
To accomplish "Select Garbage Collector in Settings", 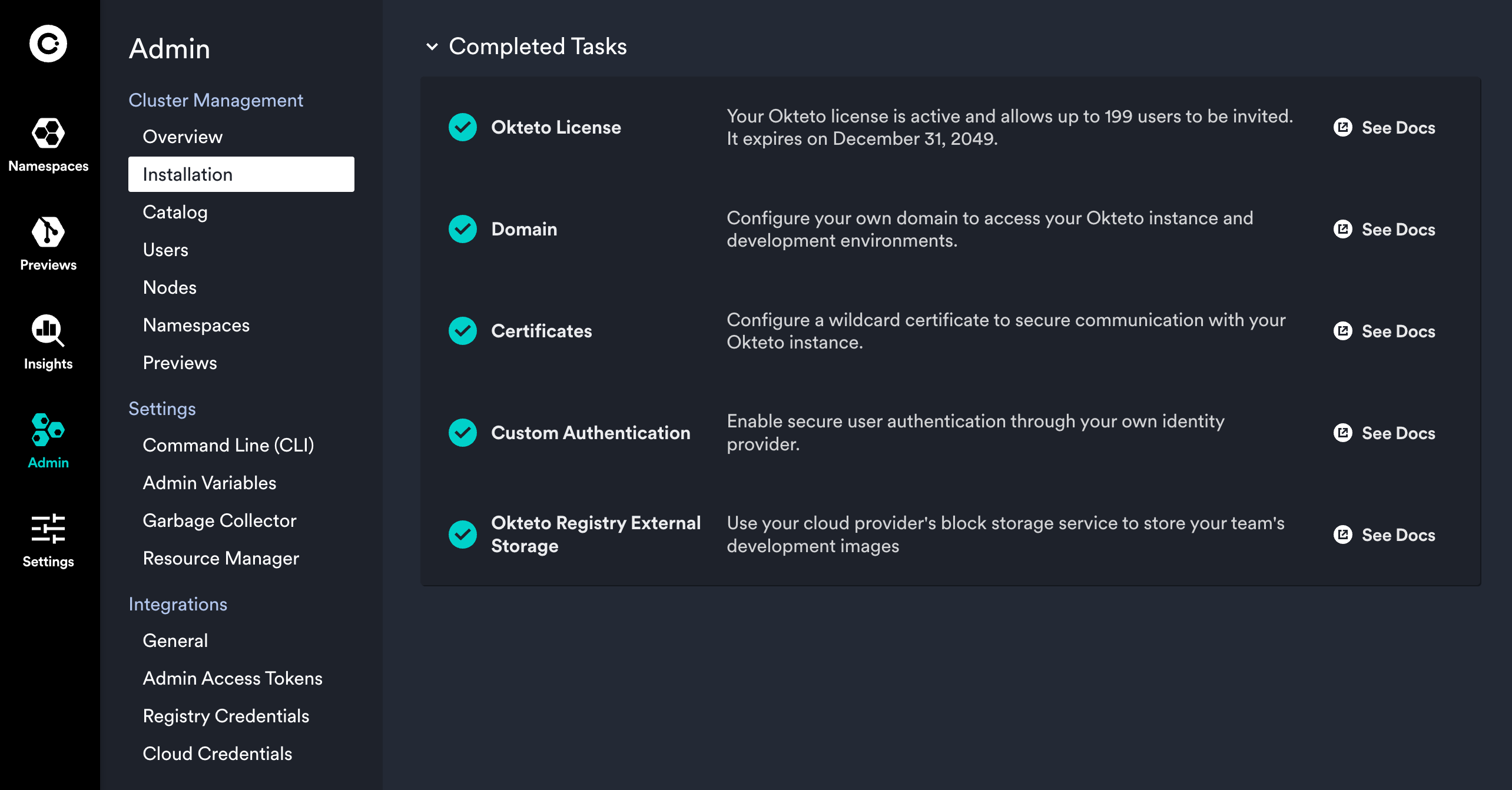I will 219,520.
